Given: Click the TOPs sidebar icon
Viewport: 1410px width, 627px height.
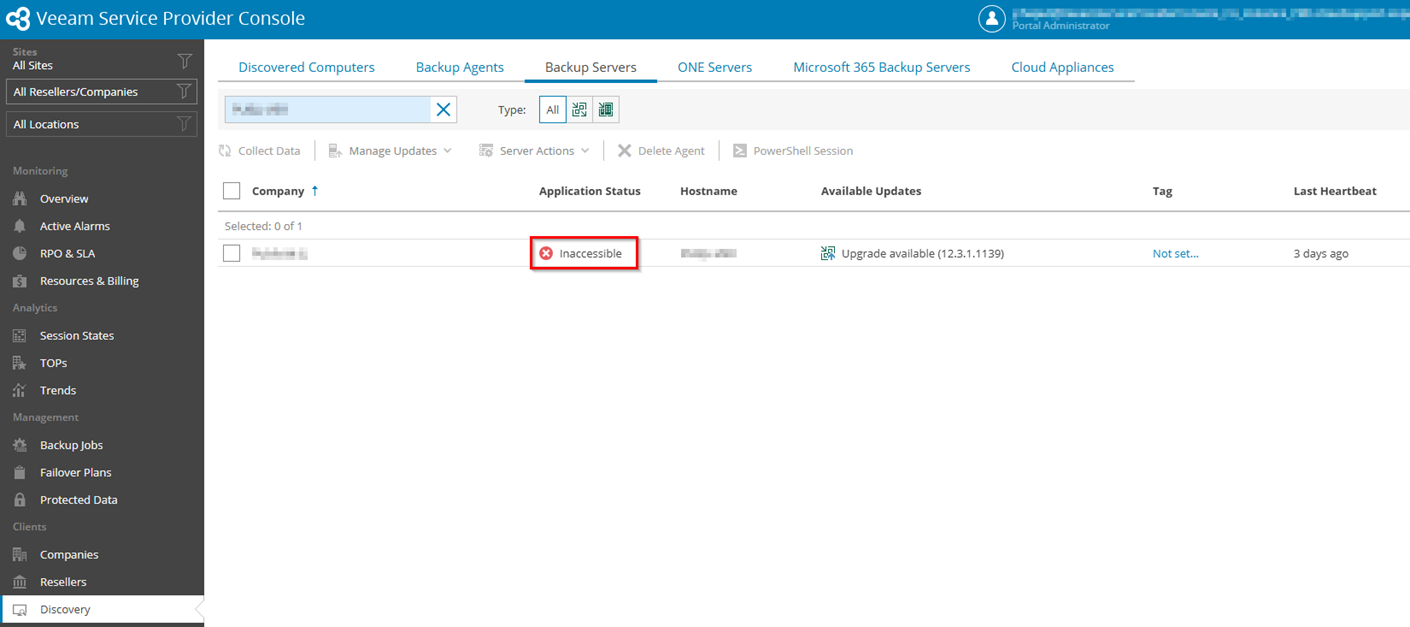Looking at the screenshot, I should pos(20,363).
